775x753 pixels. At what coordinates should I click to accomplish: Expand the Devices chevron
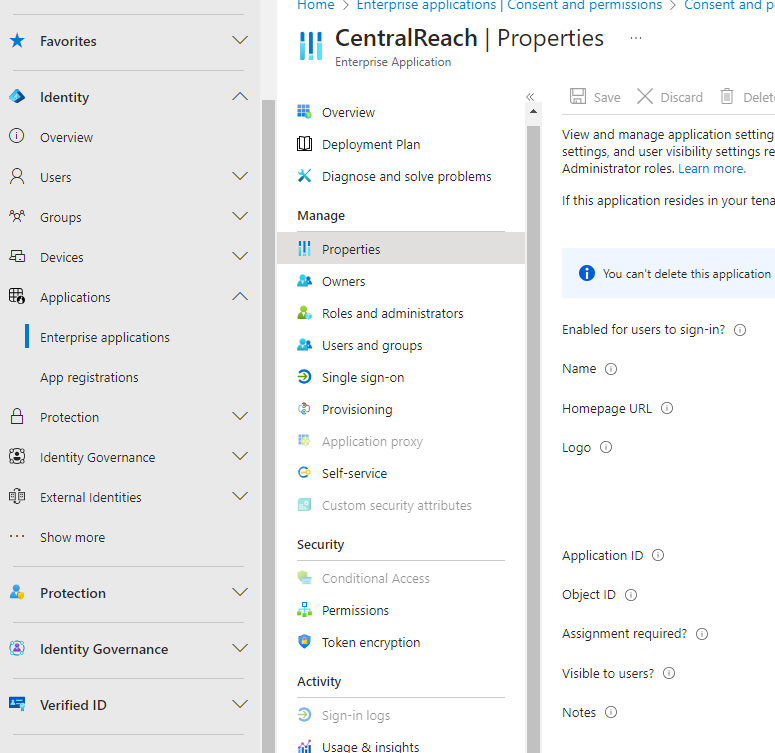240,256
